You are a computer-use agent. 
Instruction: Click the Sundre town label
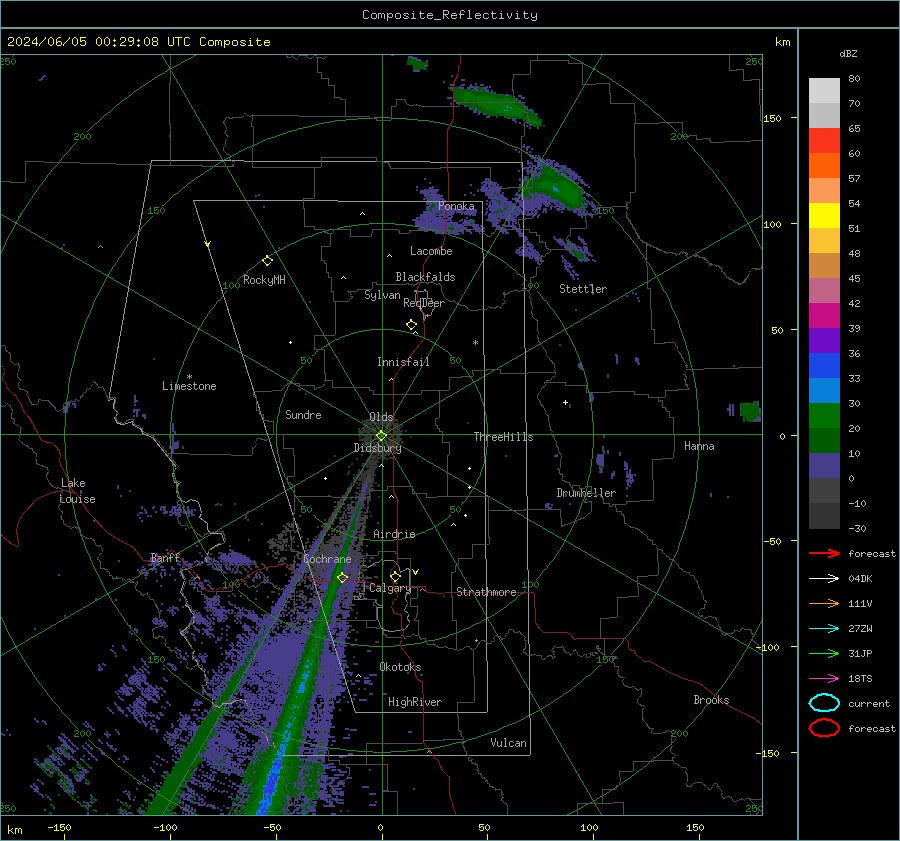pos(303,414)
